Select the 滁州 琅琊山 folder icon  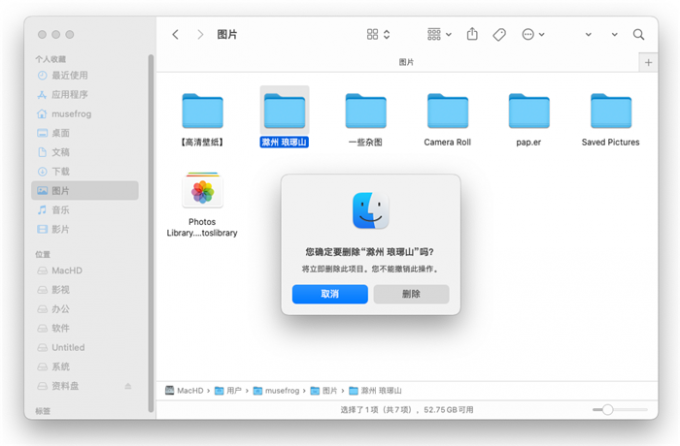[284, 111]
